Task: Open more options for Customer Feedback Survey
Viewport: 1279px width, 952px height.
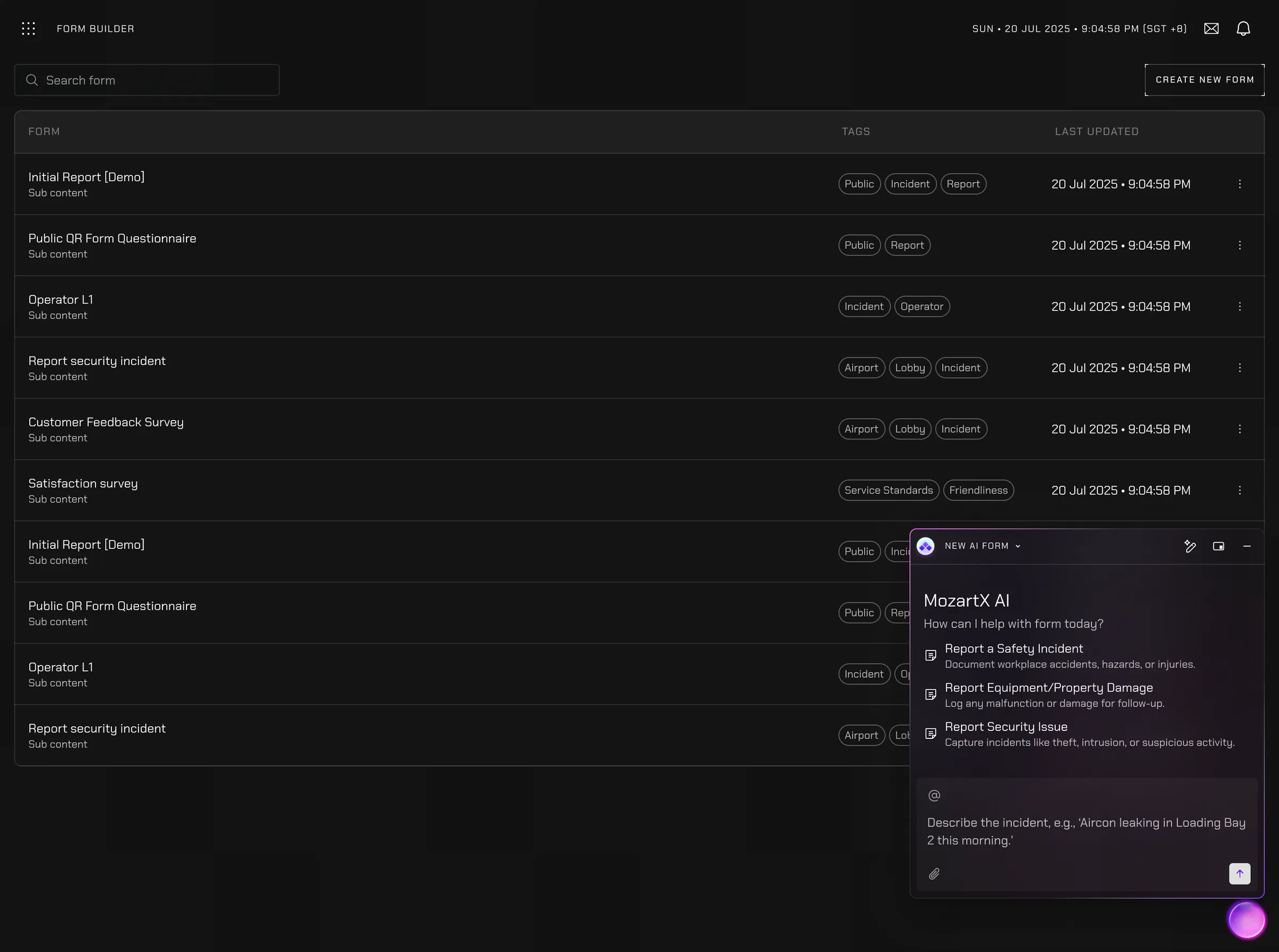Action: click(1240, 429)
